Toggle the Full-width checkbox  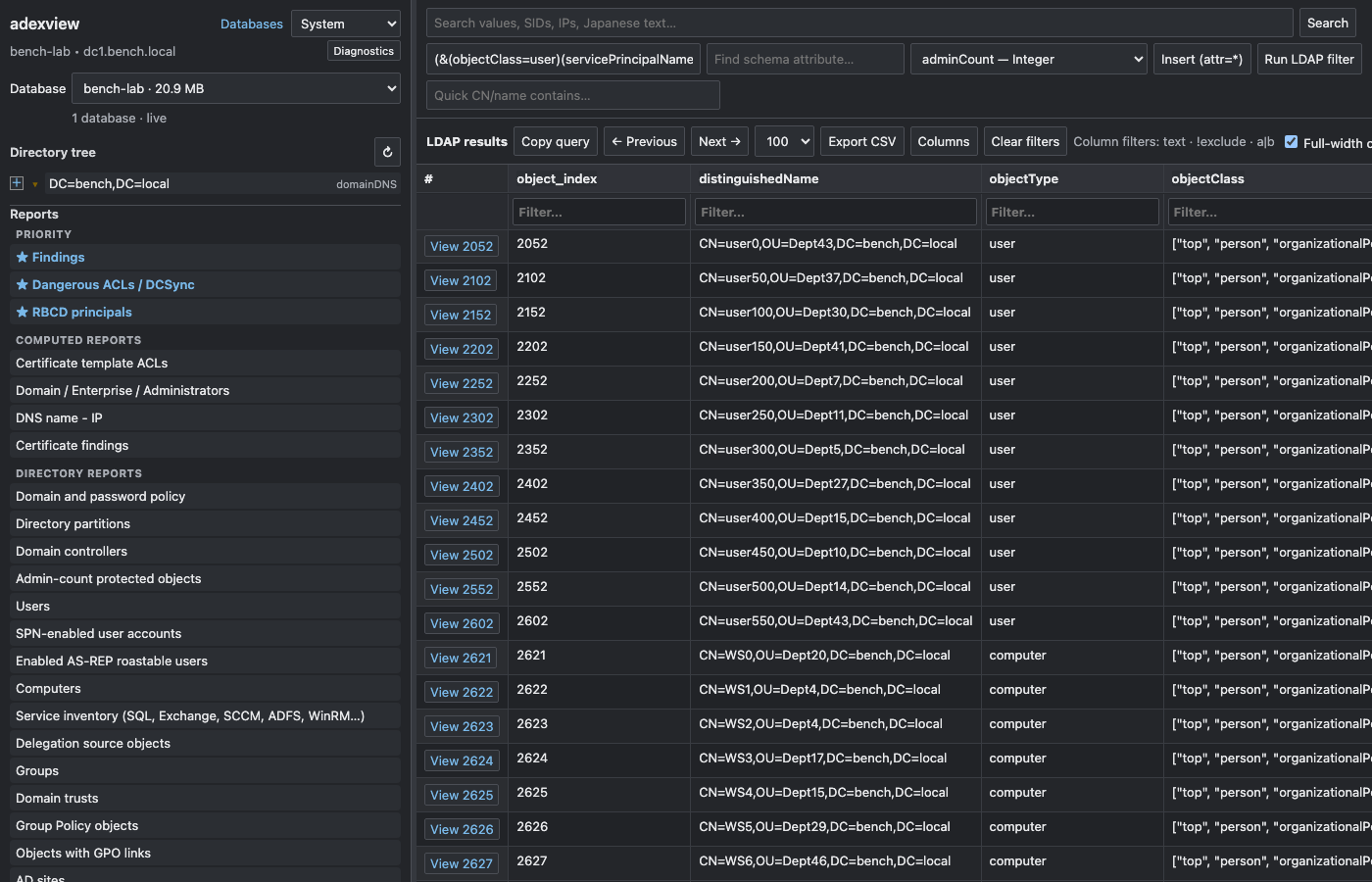point(1291,141)
